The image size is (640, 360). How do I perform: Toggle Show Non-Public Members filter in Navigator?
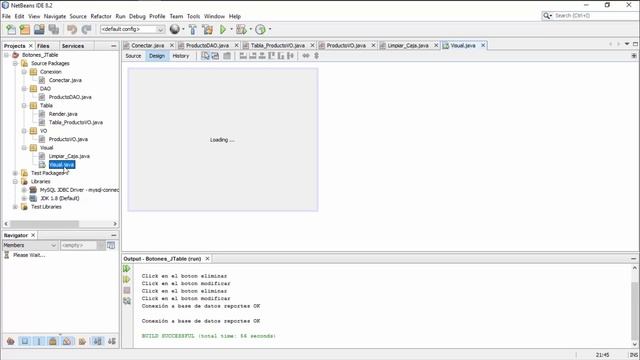pos(53,341)
